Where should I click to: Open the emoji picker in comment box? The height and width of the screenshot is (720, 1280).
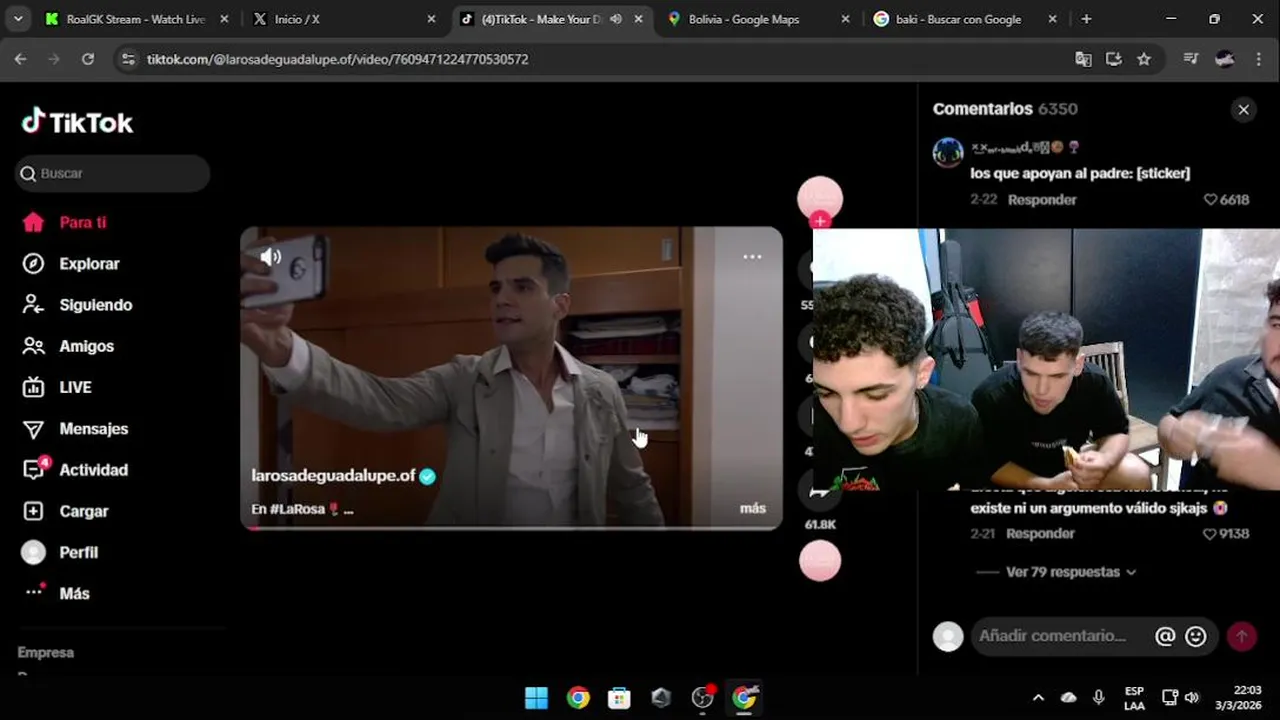point(1195,636)
